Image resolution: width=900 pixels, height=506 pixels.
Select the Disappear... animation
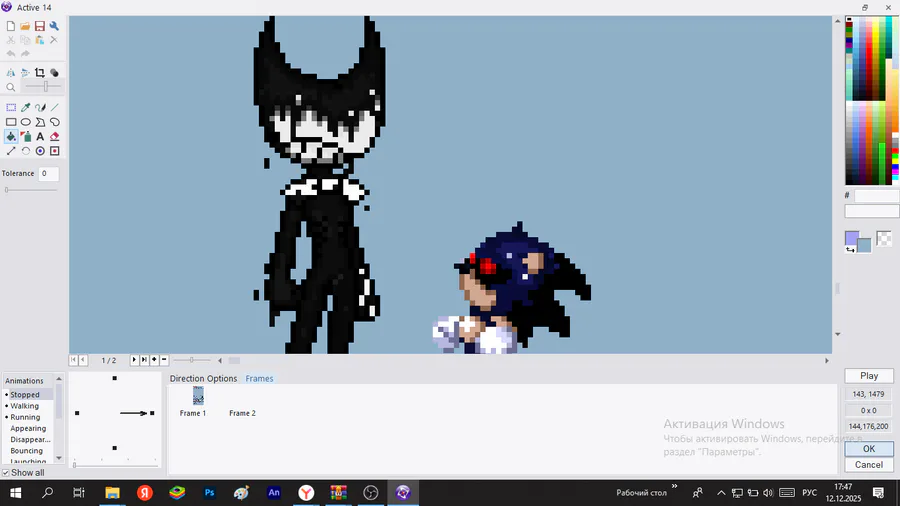(30, 439)
